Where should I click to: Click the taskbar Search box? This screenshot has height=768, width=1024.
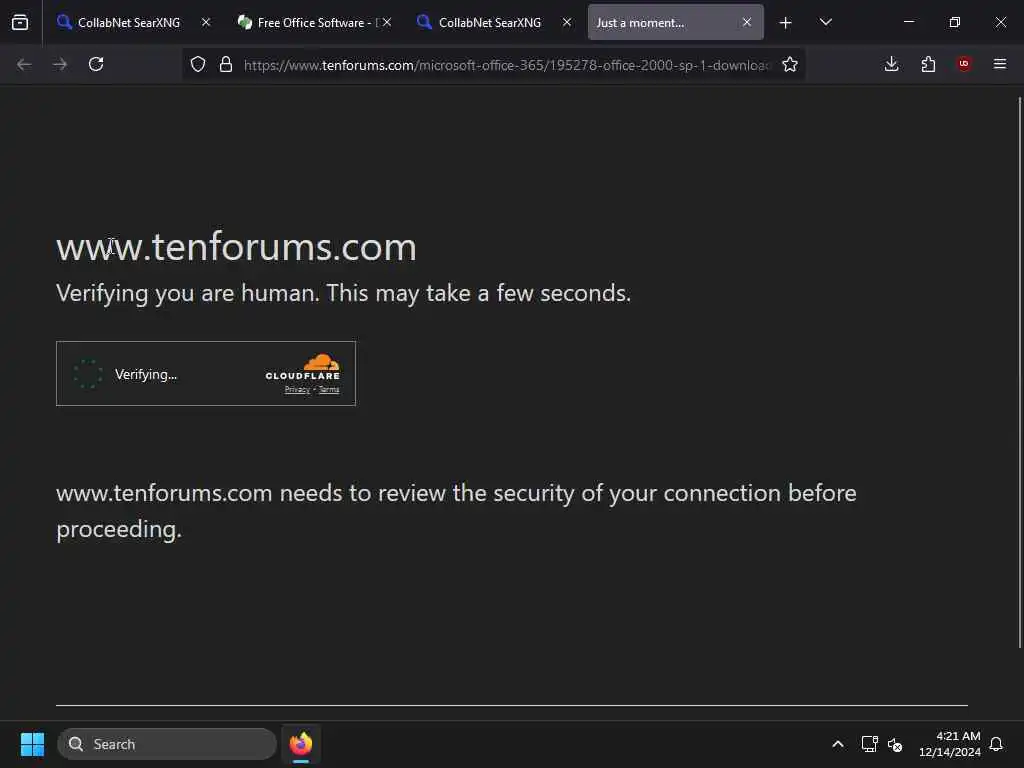(x=167, y=744)
